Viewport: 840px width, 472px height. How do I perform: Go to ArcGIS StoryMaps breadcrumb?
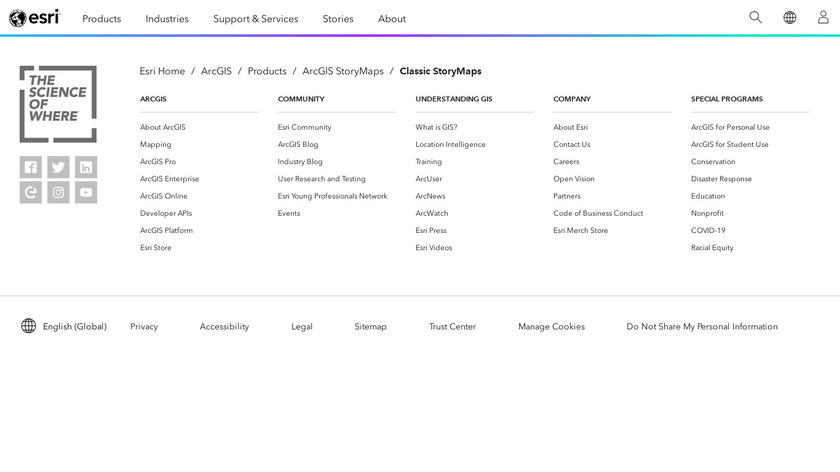(343, 71)
